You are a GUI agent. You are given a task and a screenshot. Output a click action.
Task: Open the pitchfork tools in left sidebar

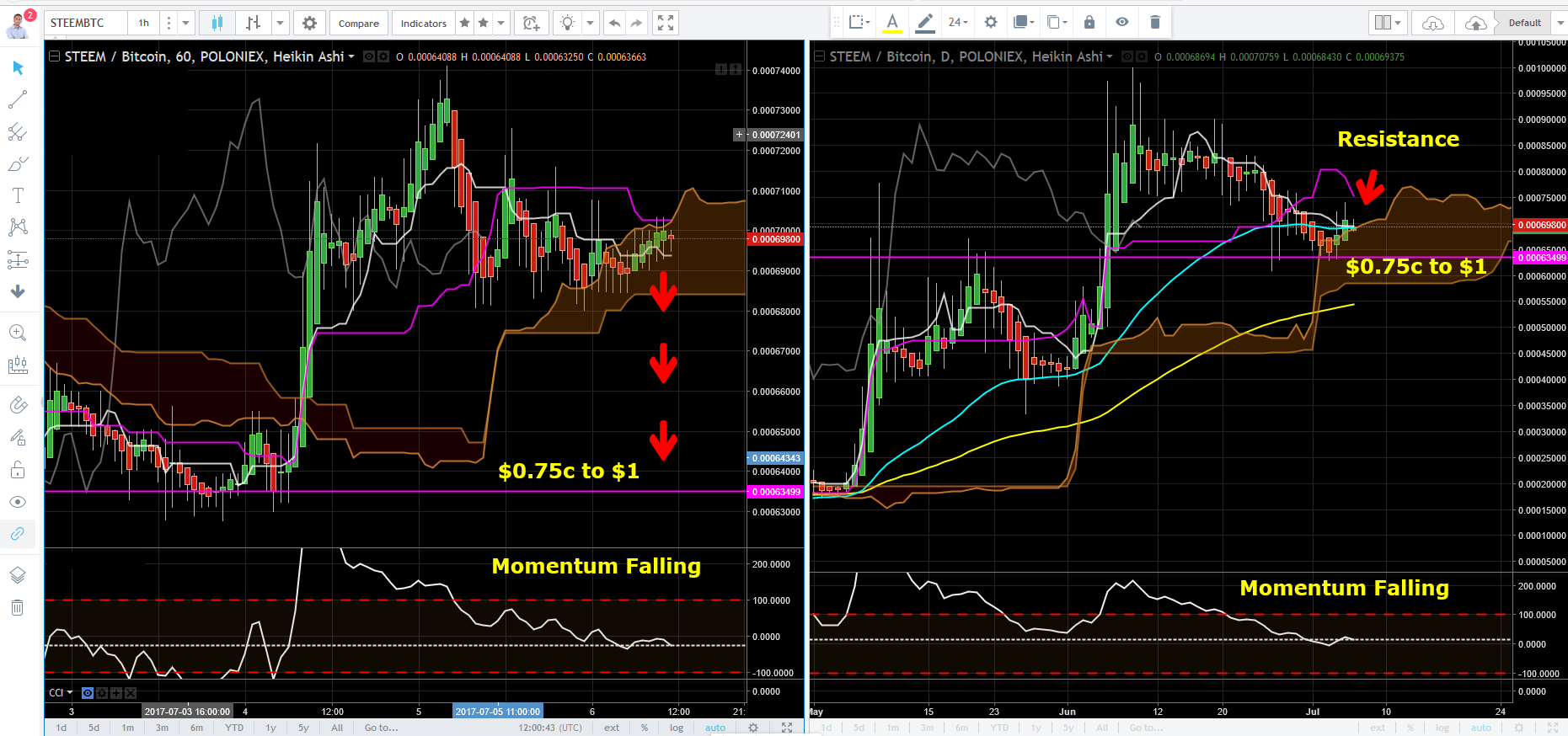(x=18, y=131)
